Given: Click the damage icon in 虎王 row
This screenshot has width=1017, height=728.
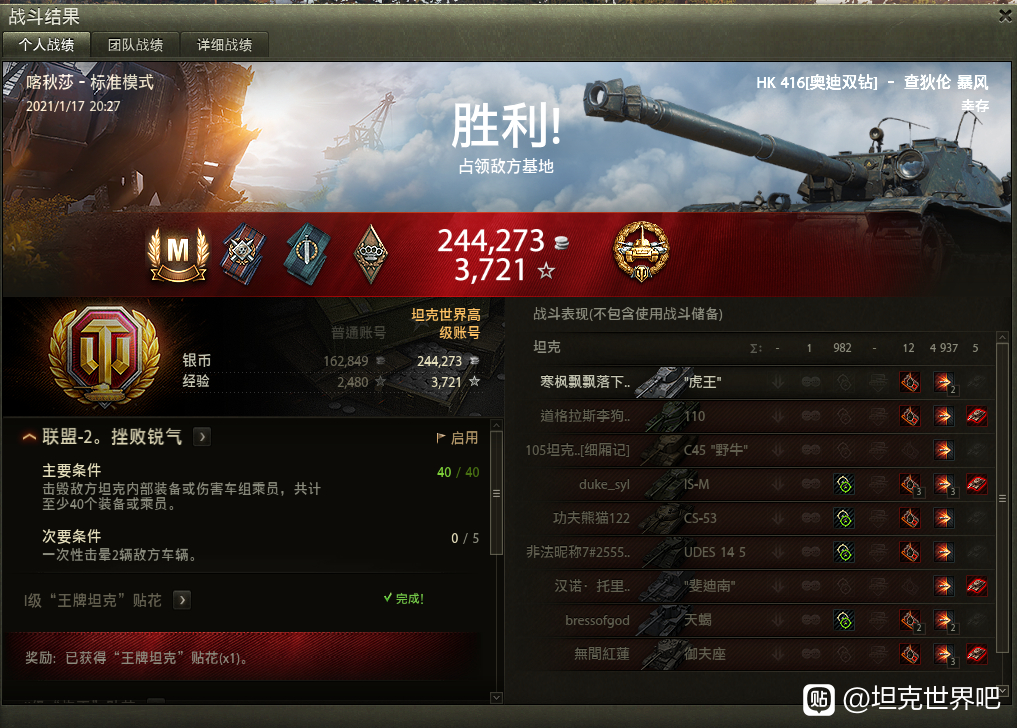Looking at the screenshot, I should coord(944,382).
